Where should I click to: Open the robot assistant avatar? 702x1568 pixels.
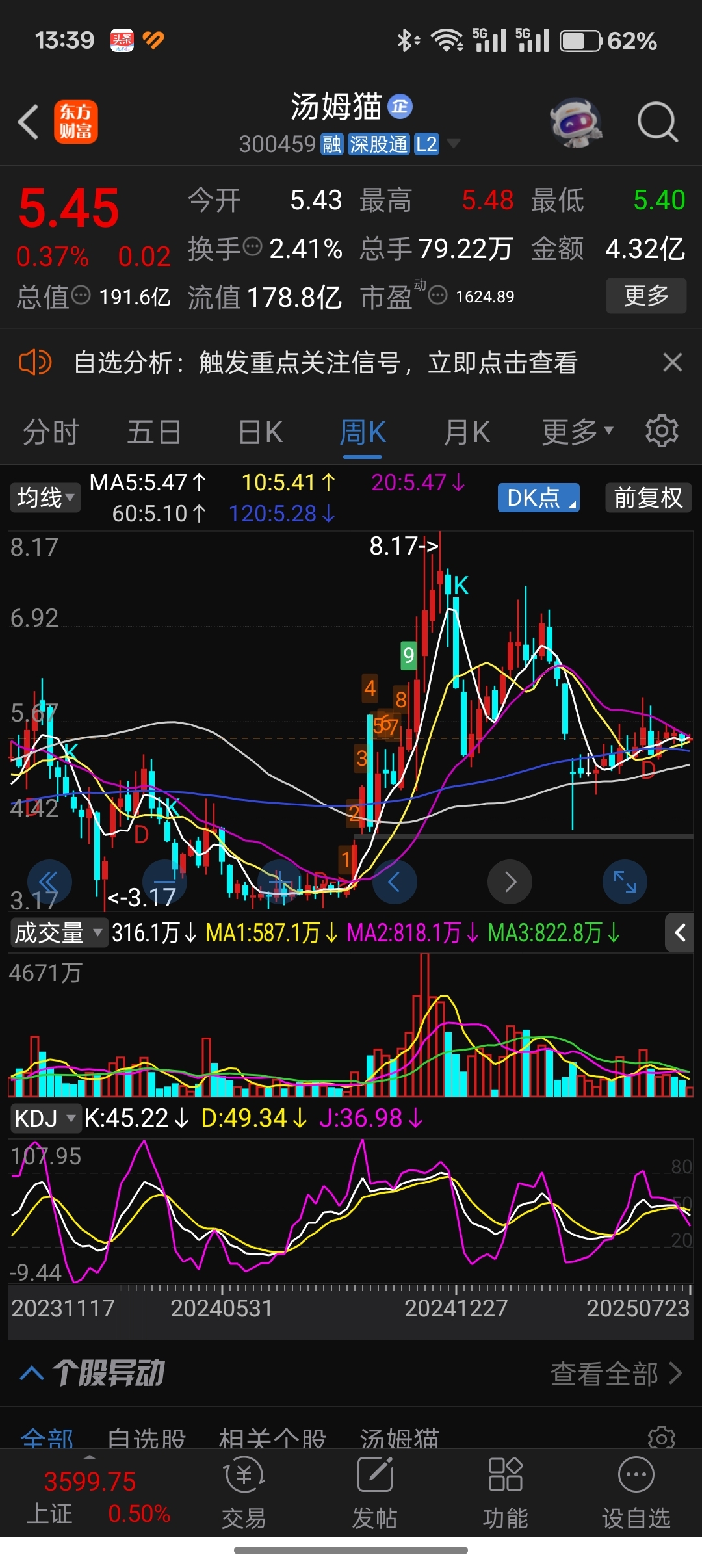576,122
